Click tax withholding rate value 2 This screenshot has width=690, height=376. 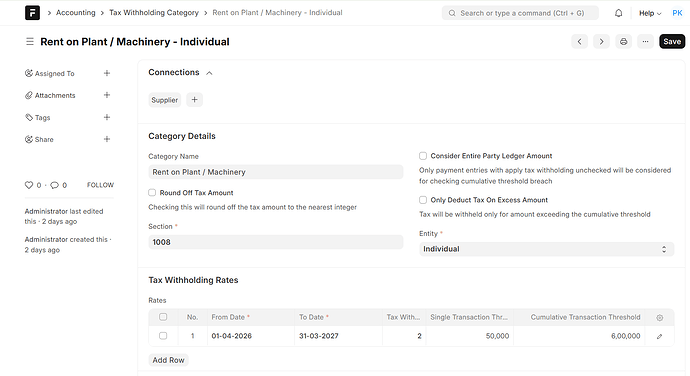[404, 336]
